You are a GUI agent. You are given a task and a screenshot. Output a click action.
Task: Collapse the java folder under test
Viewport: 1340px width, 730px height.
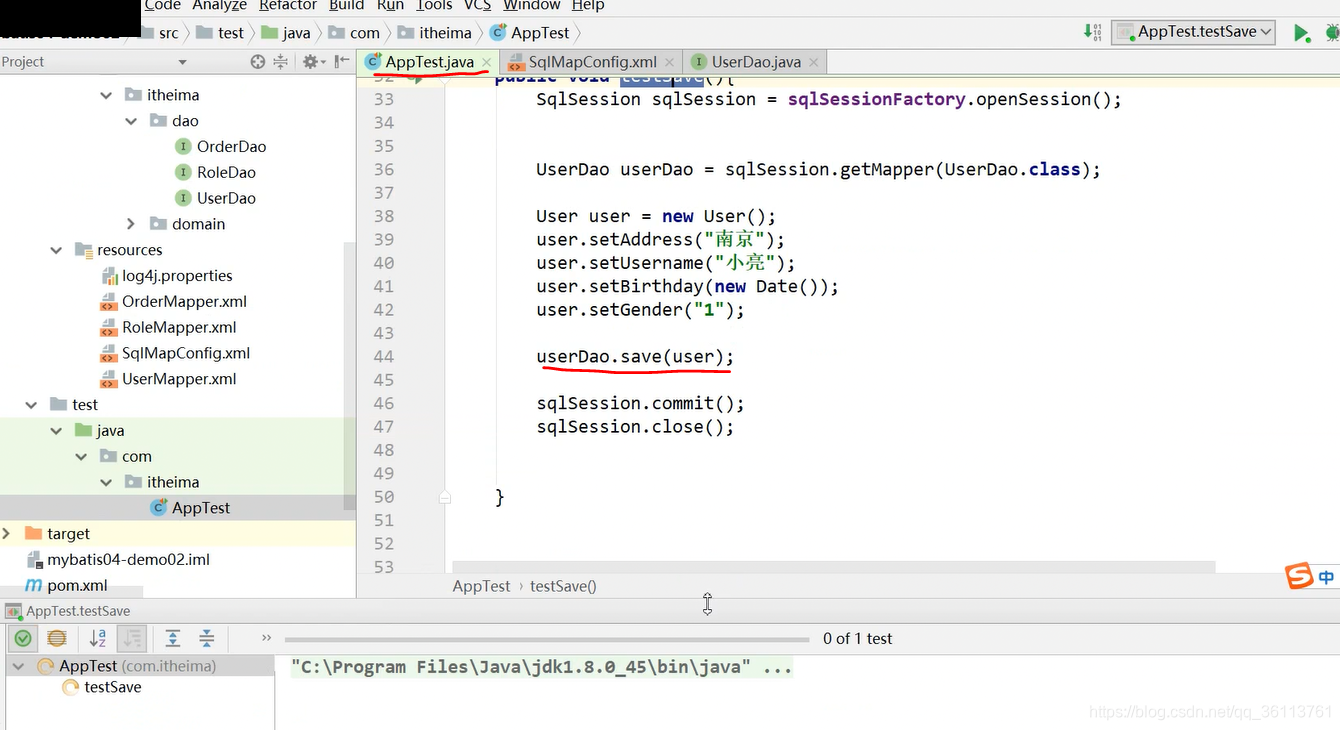pyautogui.click(x=56, y=431)
